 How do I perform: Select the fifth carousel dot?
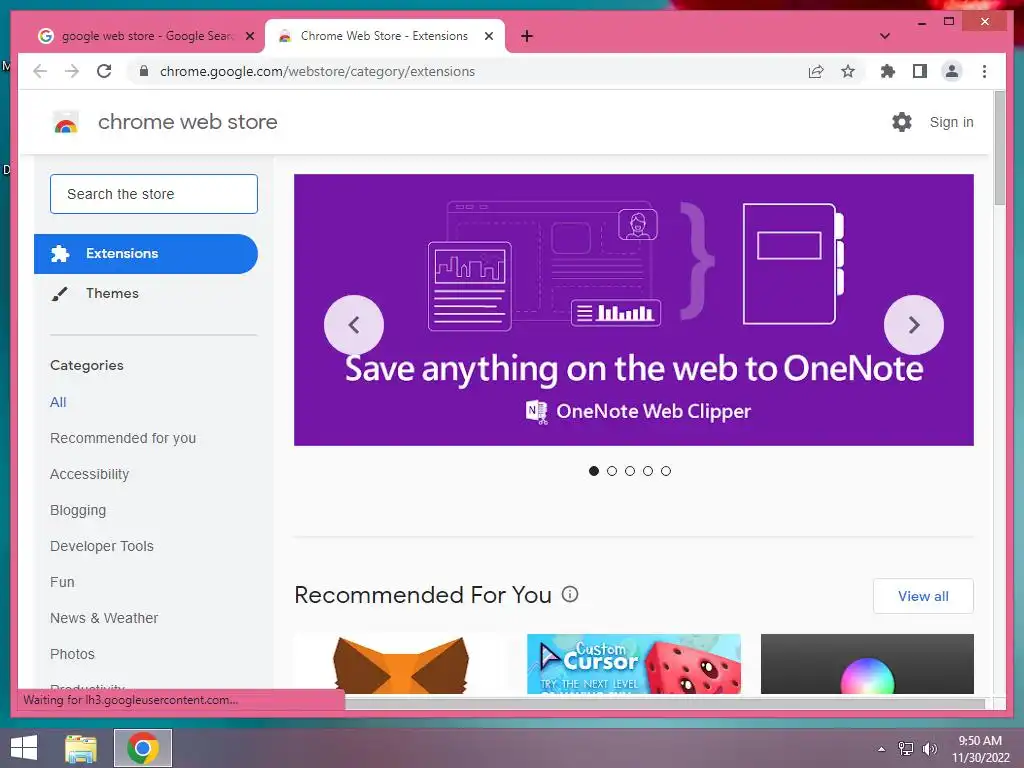pos(665,471)
